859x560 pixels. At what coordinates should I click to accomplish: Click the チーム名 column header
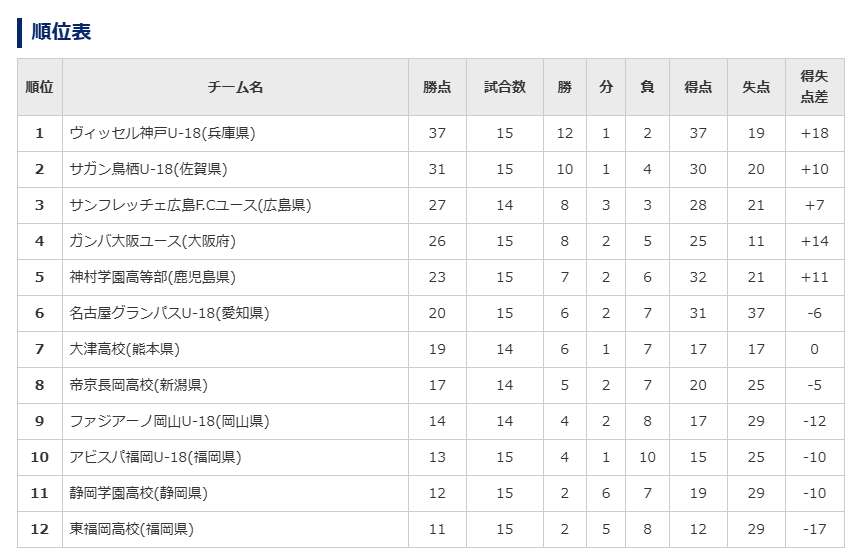tap(235, 87)
